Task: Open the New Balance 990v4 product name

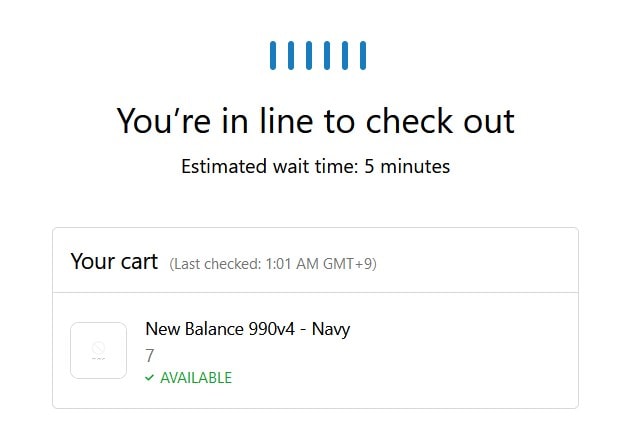Action: coord(227,328)
